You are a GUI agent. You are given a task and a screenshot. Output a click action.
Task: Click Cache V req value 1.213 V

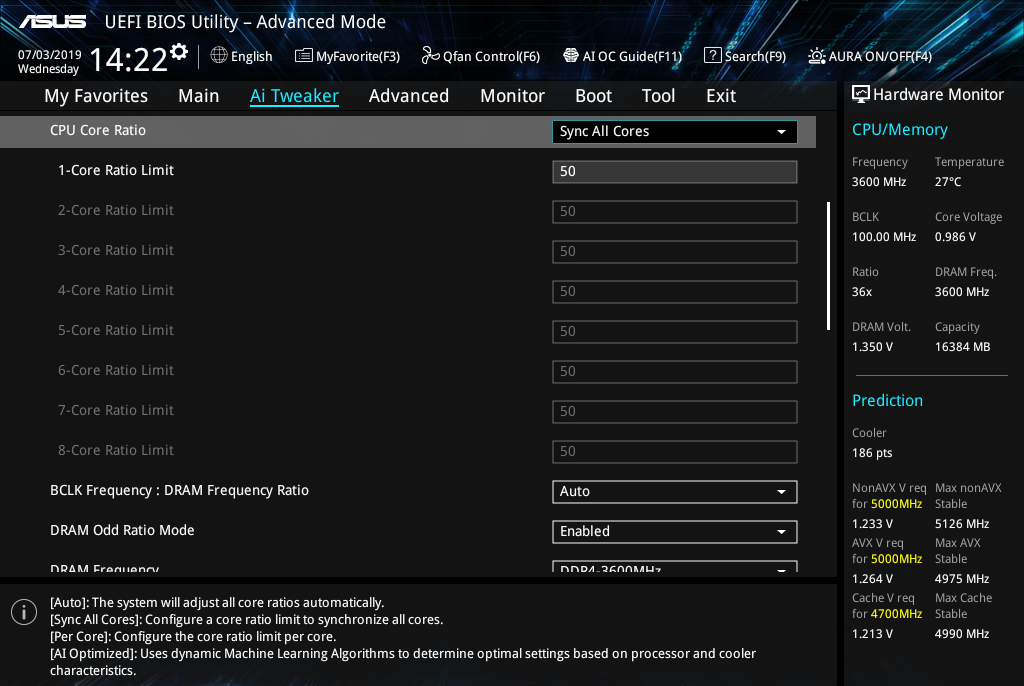coord(872,633)
